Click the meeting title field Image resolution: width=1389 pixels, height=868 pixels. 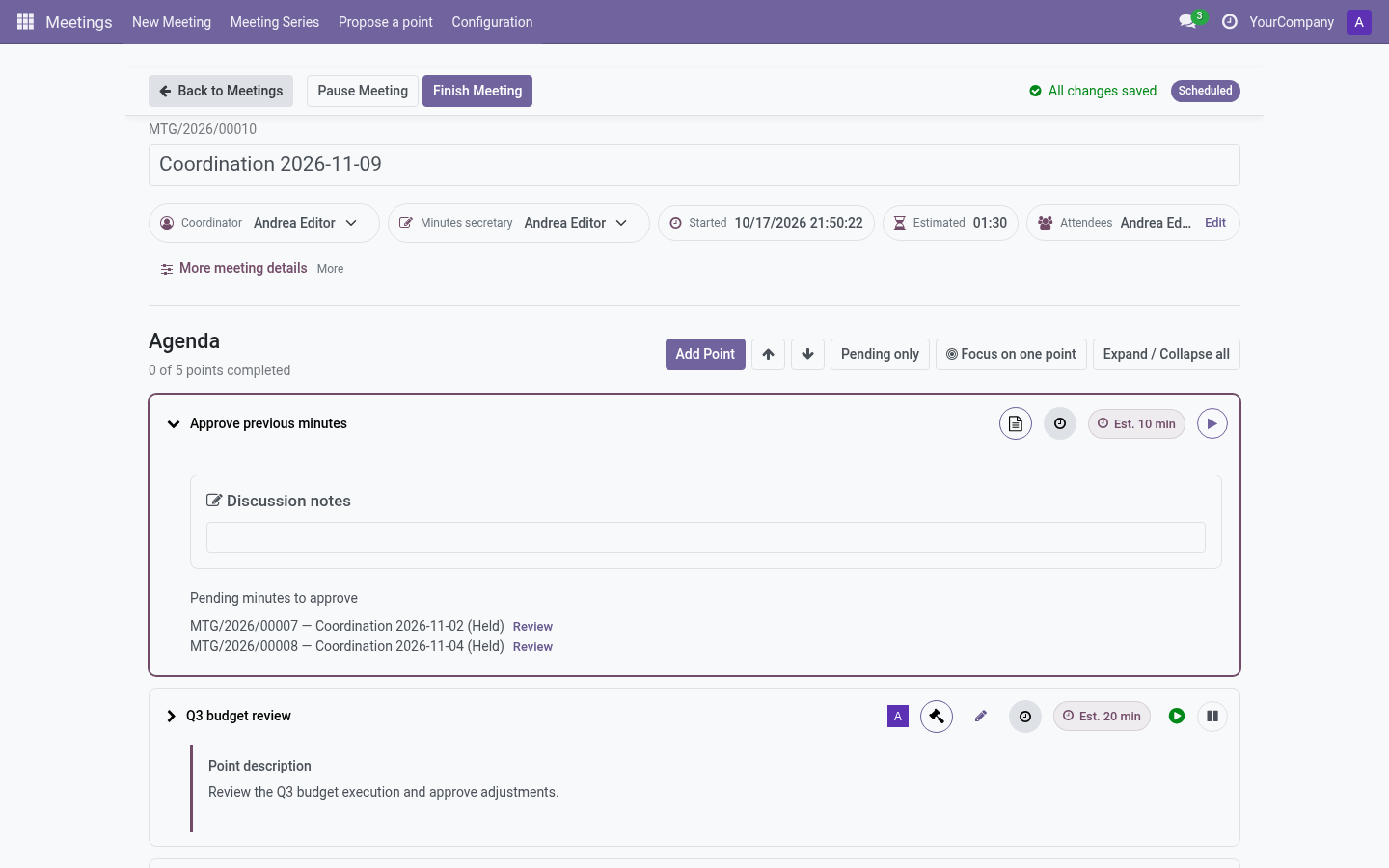coord(694,165)
